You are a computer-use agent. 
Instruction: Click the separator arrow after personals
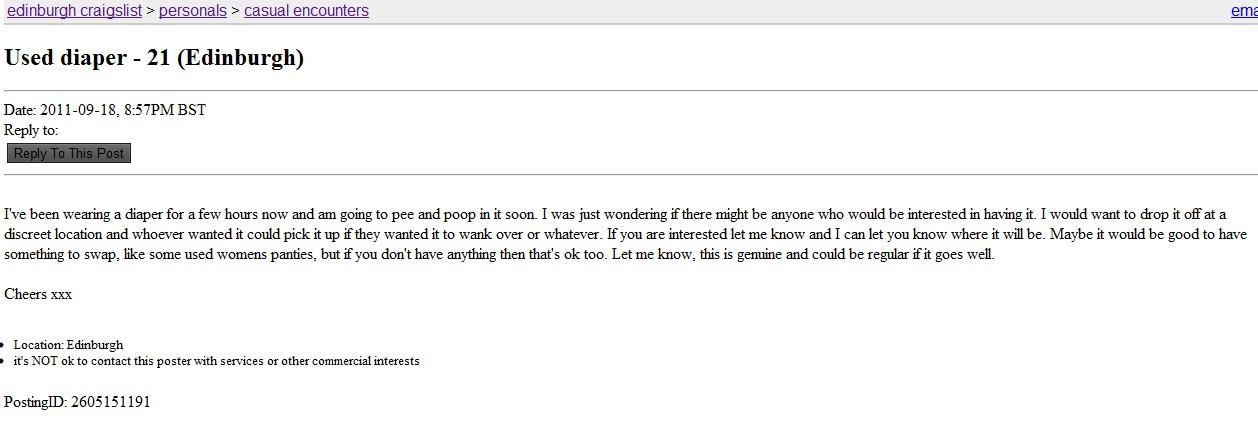[x=236, y=11]
